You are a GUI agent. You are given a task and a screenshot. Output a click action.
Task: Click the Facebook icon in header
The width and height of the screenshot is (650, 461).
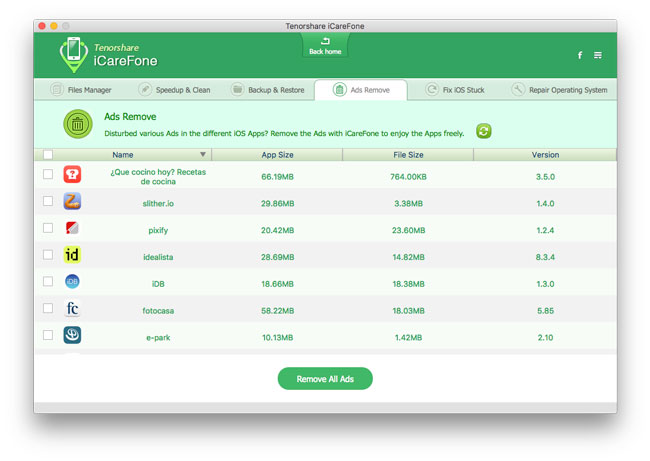pos(580,55)
